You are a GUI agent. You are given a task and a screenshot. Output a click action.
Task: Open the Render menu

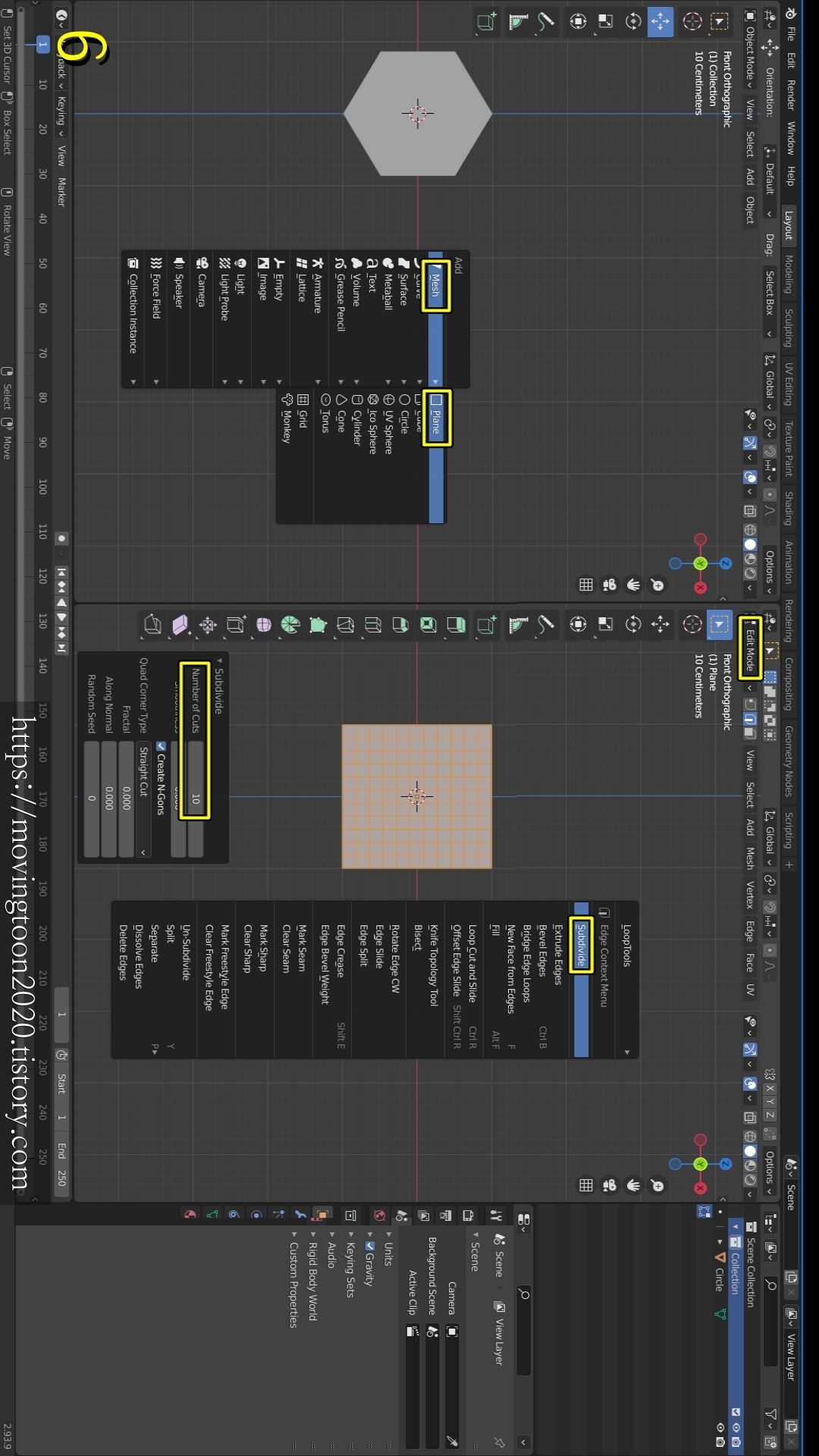coord(791,95)
